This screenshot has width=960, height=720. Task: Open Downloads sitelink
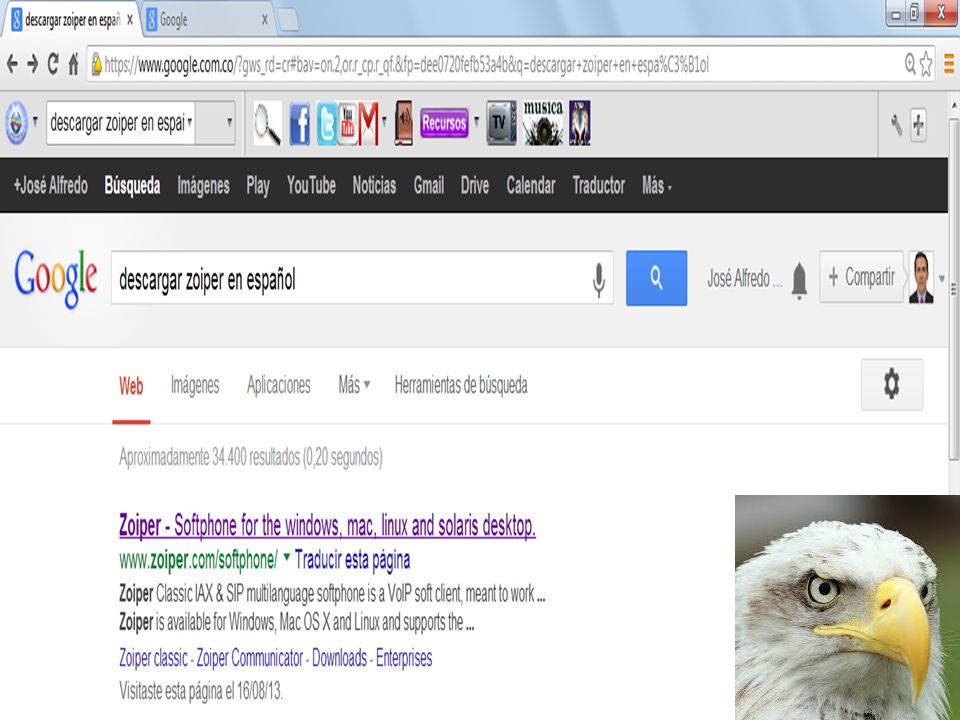point(339,658)
